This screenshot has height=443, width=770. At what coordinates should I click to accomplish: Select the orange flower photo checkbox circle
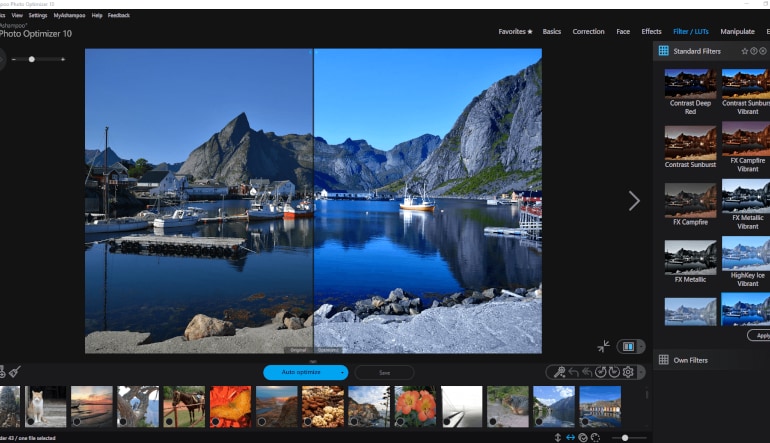pos(216,421)
